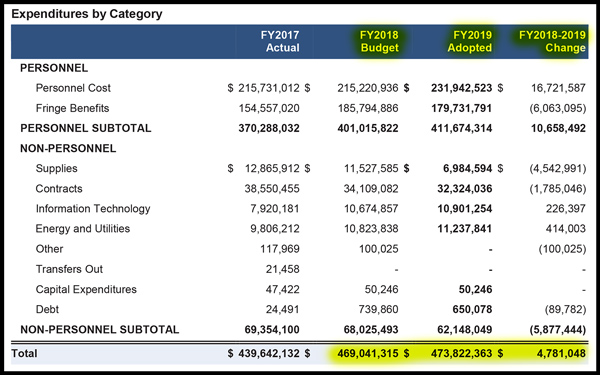Select highlighted total change 4,781,048
Screen dimensions: 600x375
(x=561, y=353)
